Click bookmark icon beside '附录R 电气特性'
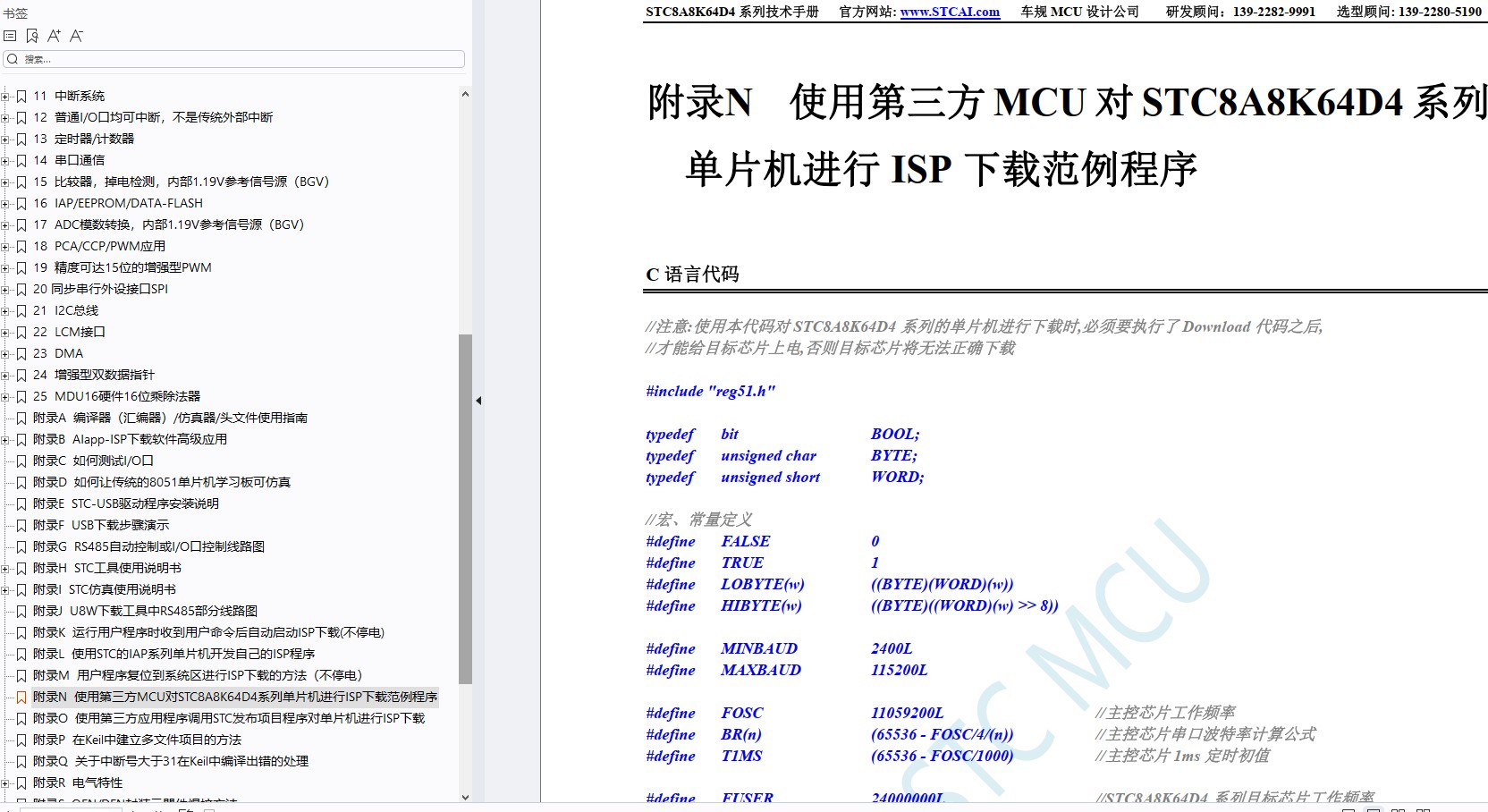Viewport: 1488px width, 812px height. tap(21, 782)
